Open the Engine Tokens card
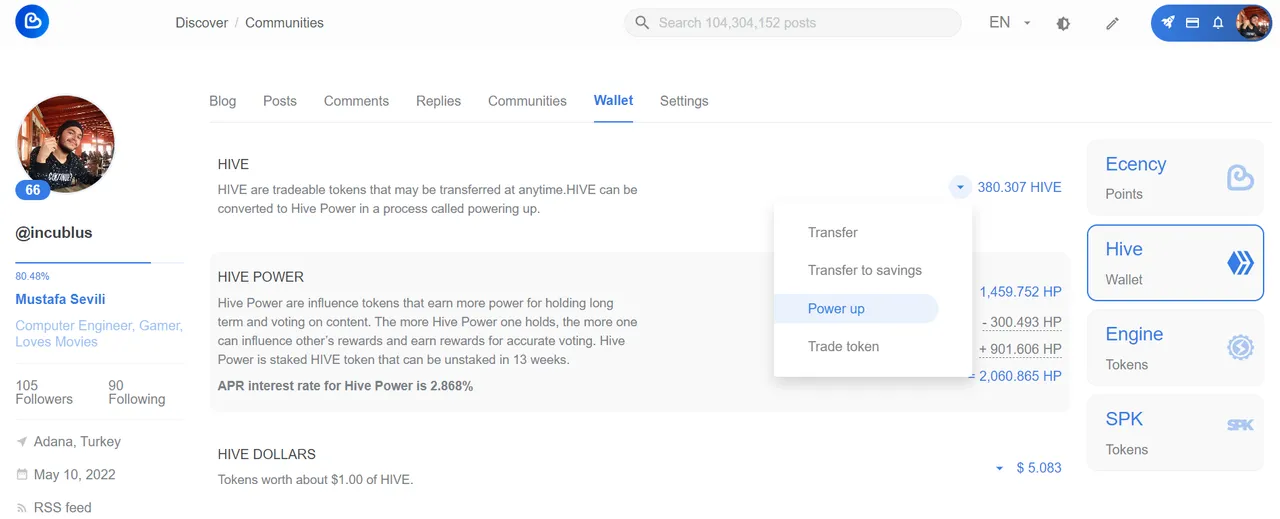This screenshot has height=519, width=1280. point(1175,348)
